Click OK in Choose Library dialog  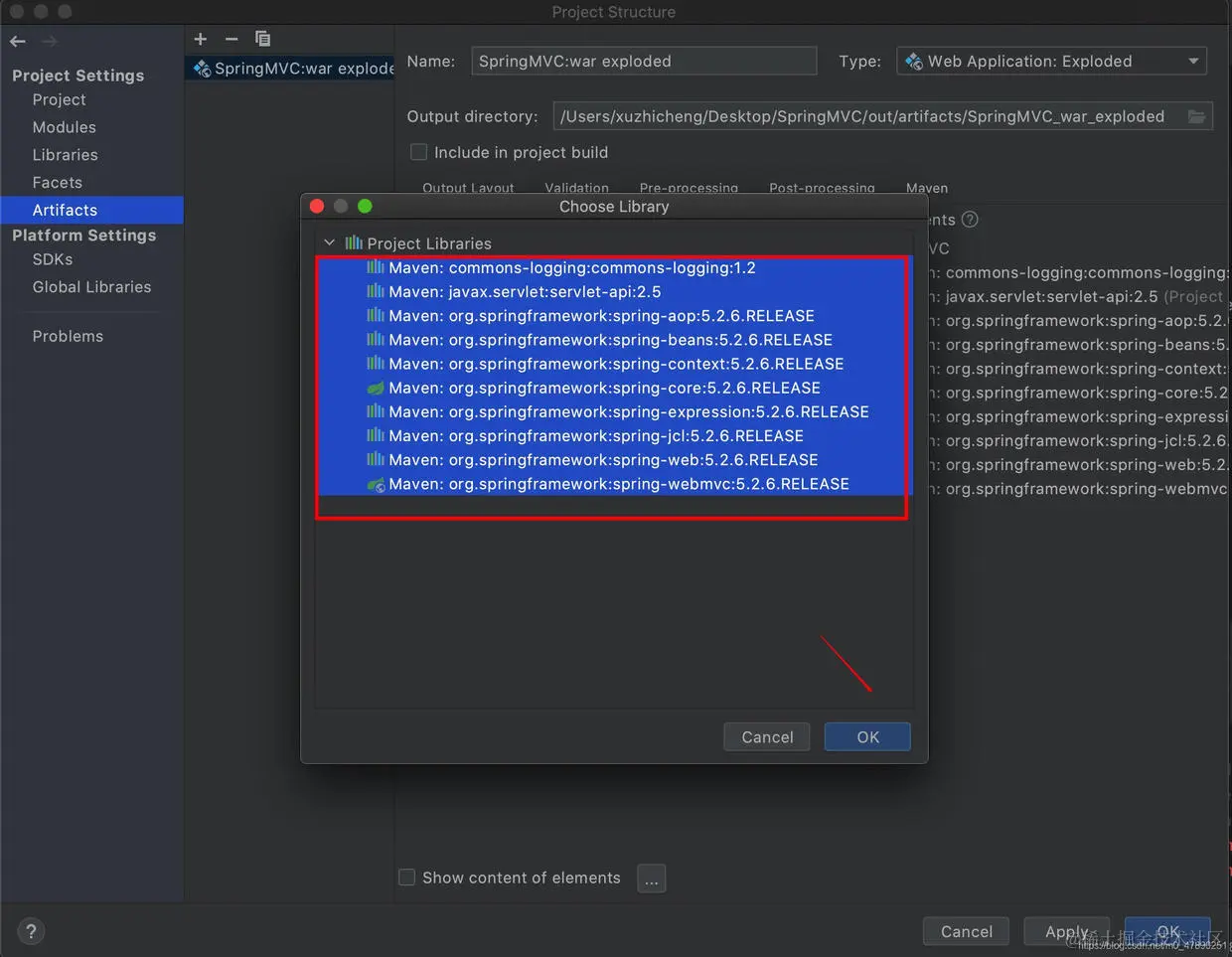(867, 736)
